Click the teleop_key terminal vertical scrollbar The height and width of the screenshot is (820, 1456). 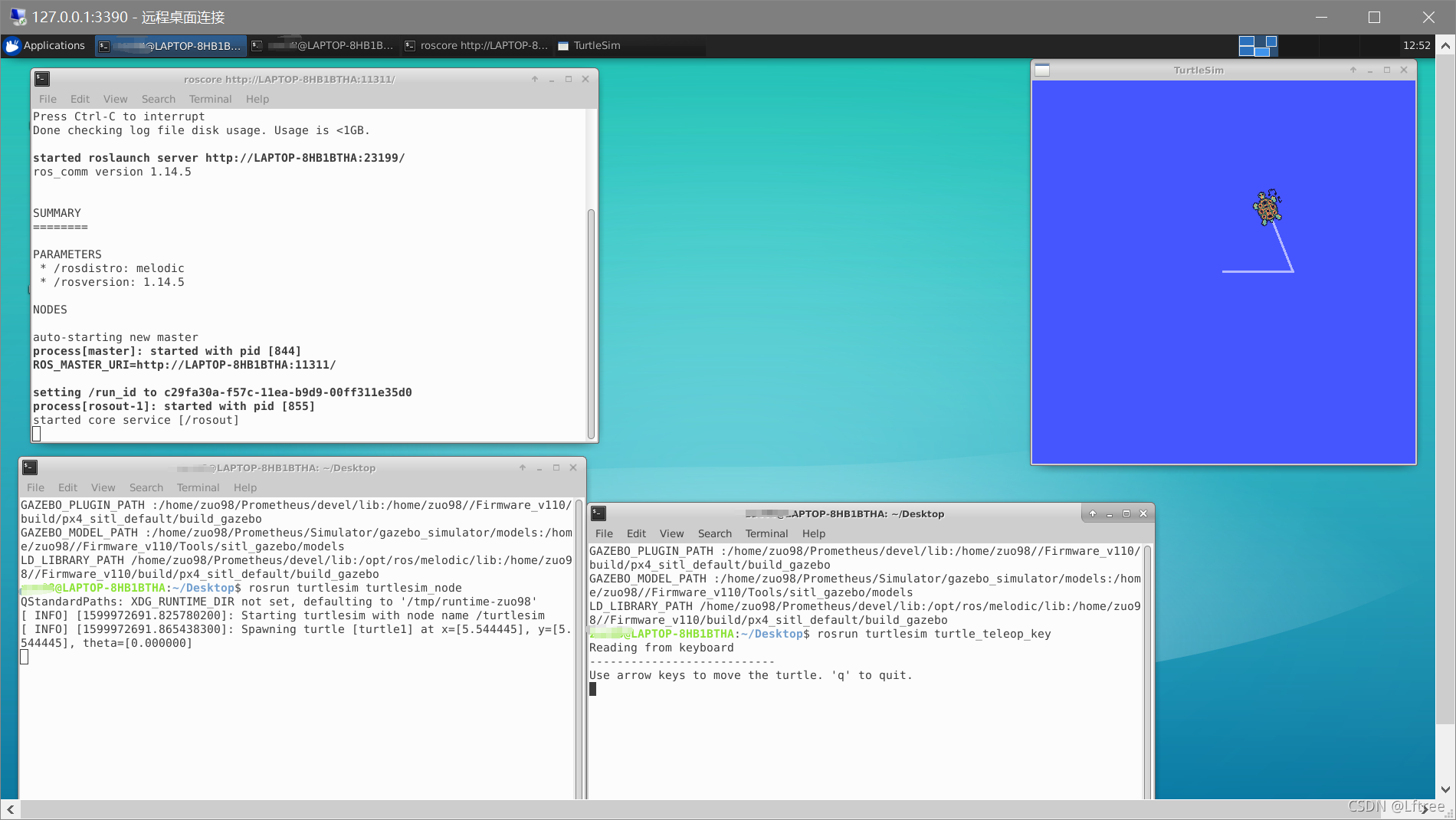click(x=1147, y=671)
